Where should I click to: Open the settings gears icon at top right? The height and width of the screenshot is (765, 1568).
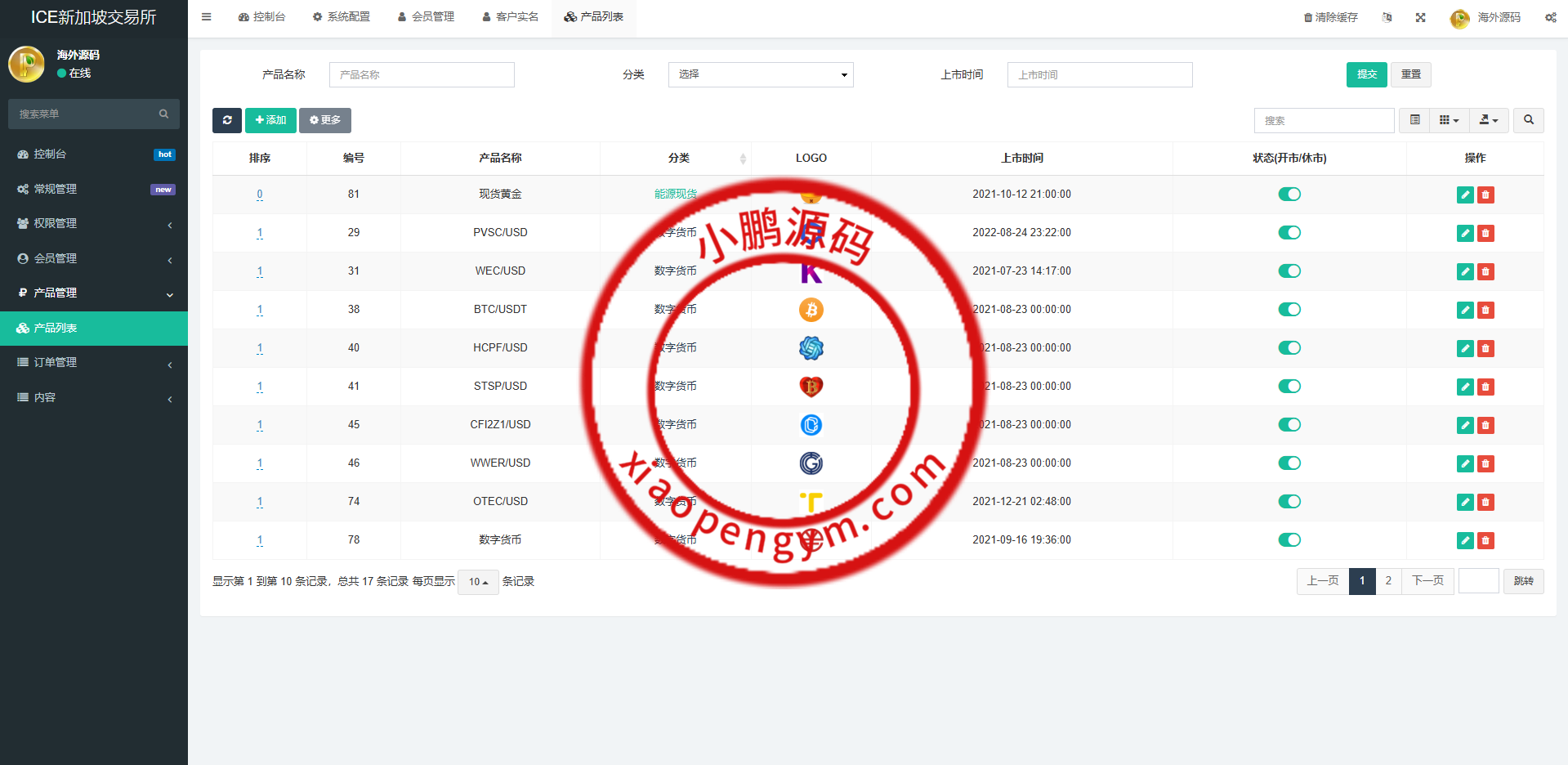coord(1550,17)
